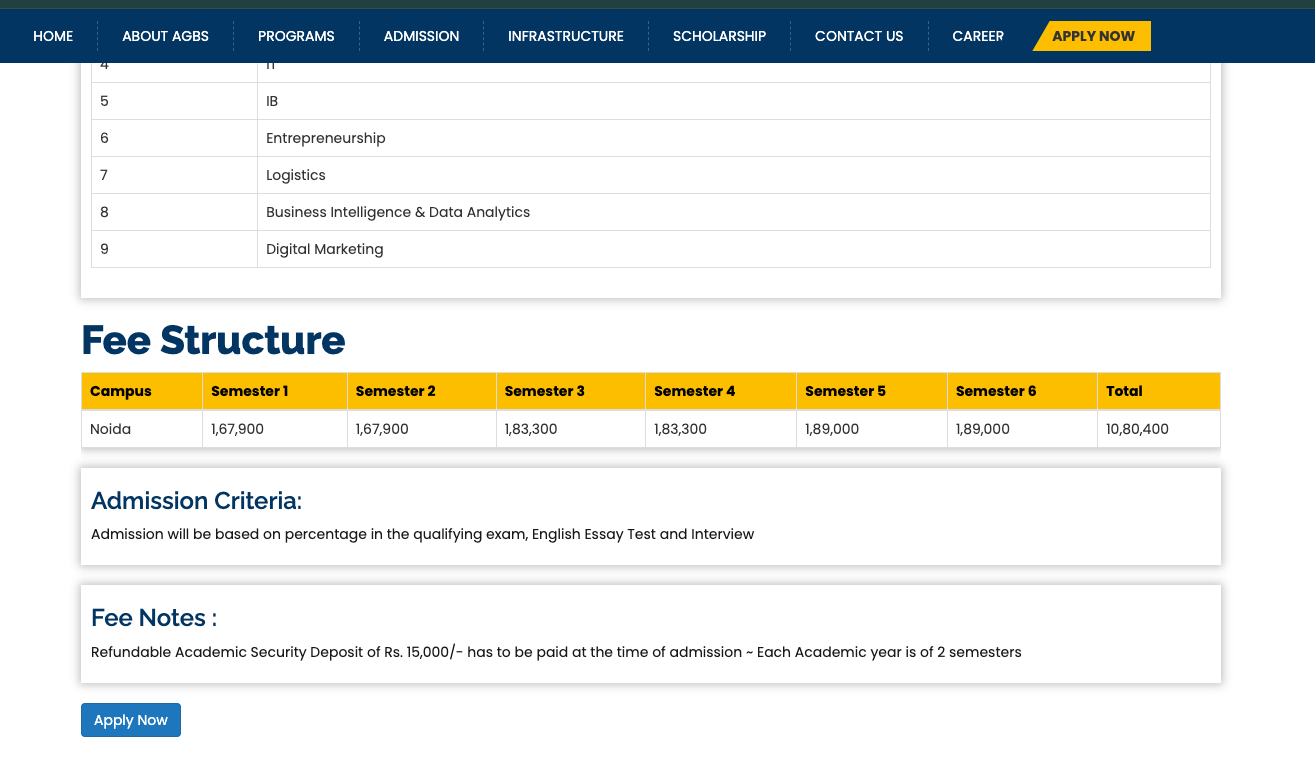
Task: Open the PROGRAMS navigation menu
Action: pos(296,36)
